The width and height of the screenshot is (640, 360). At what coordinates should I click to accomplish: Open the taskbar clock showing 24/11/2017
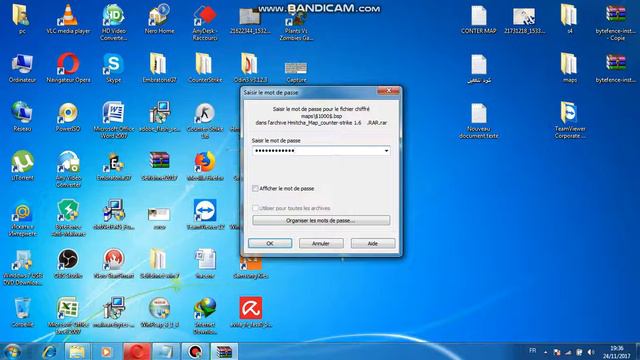coord(616,352)
